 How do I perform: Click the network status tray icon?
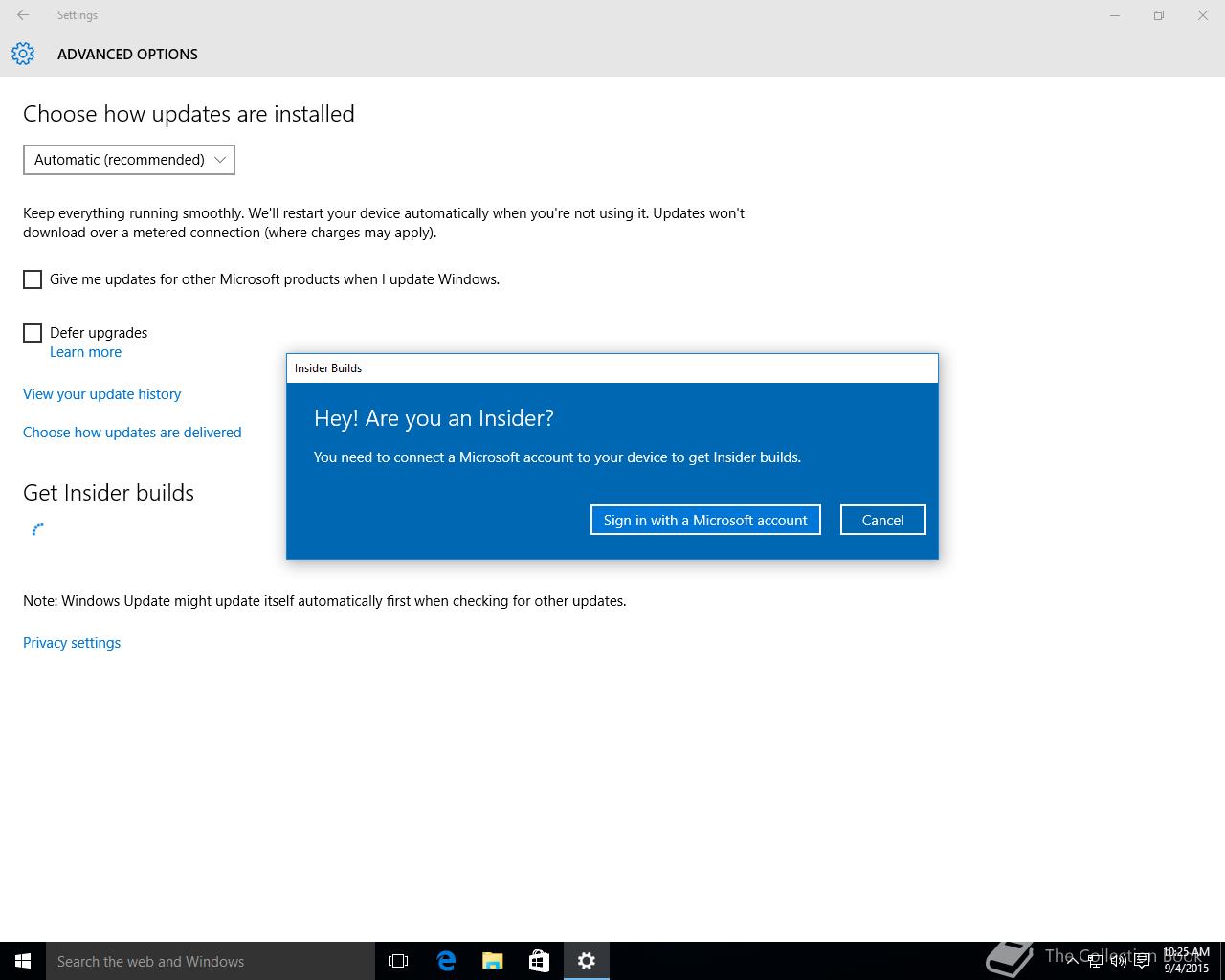tap(1096, 961)
